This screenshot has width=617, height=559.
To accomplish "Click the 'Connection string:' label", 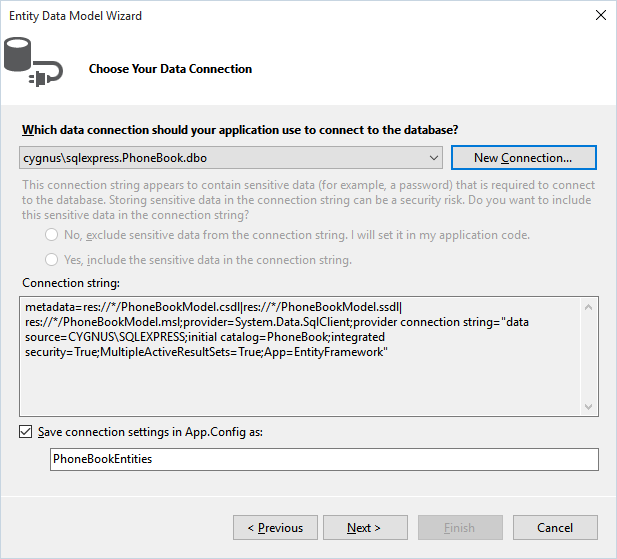I will click(71, 283).
